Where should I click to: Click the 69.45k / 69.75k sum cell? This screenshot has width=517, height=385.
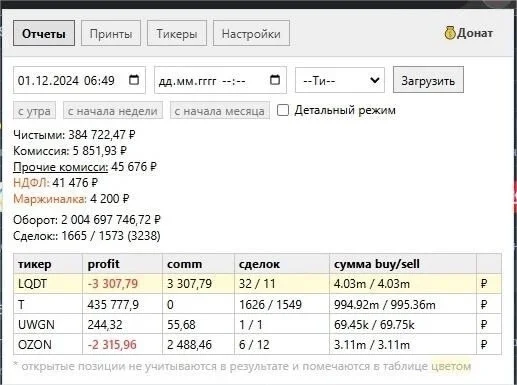coord(403,324)
